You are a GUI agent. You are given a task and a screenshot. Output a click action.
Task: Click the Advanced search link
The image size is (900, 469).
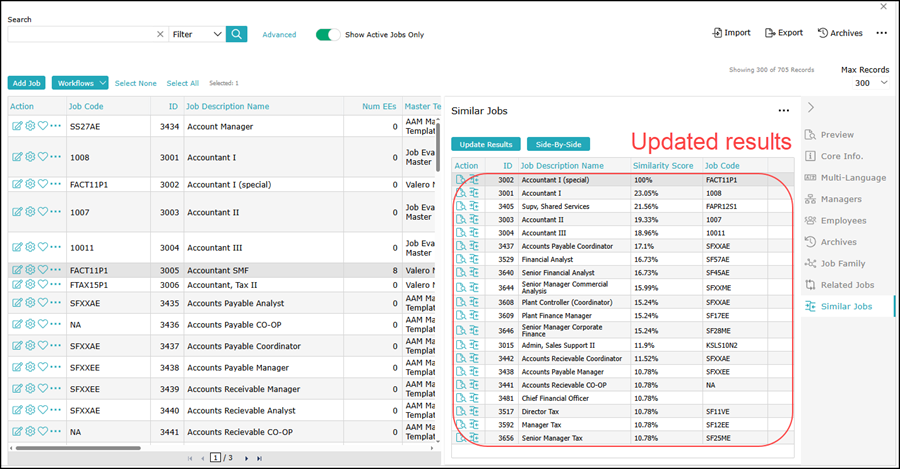(279, 35)
